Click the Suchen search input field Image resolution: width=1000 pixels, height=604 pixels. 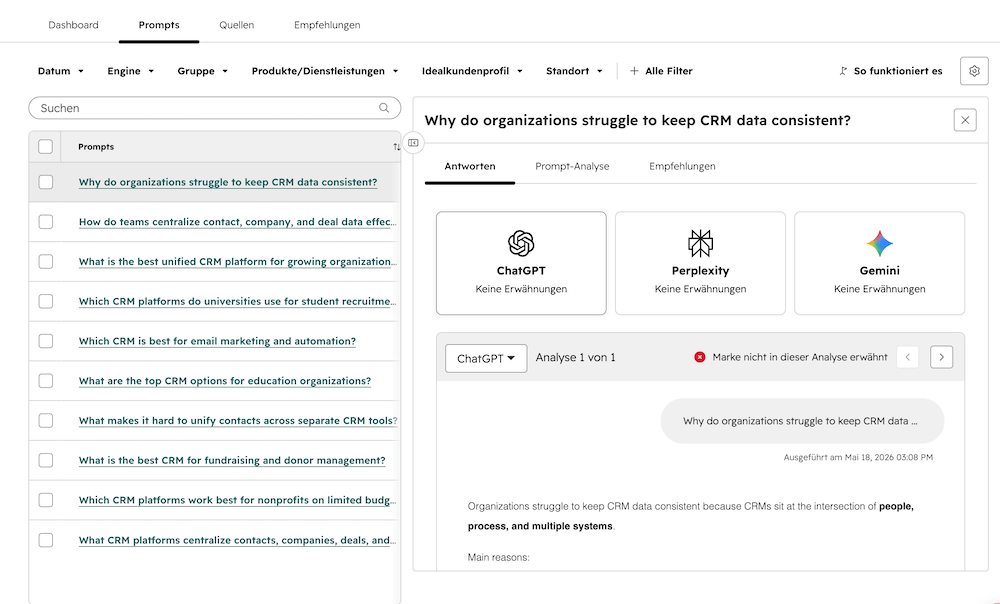[214, 108]
